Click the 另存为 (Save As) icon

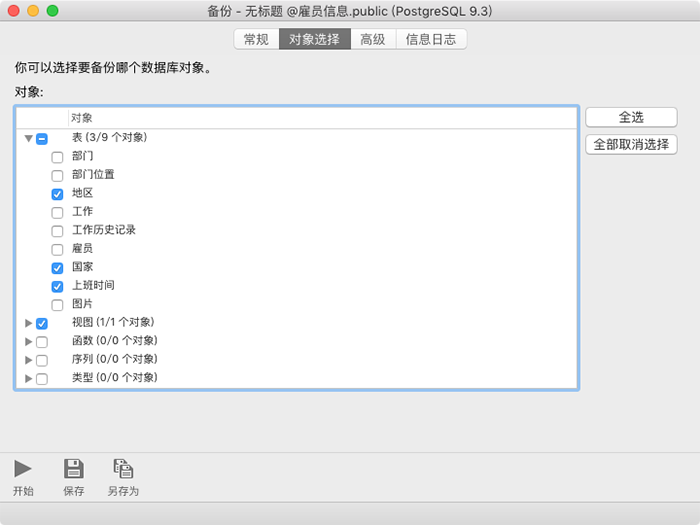coord(123,468)
